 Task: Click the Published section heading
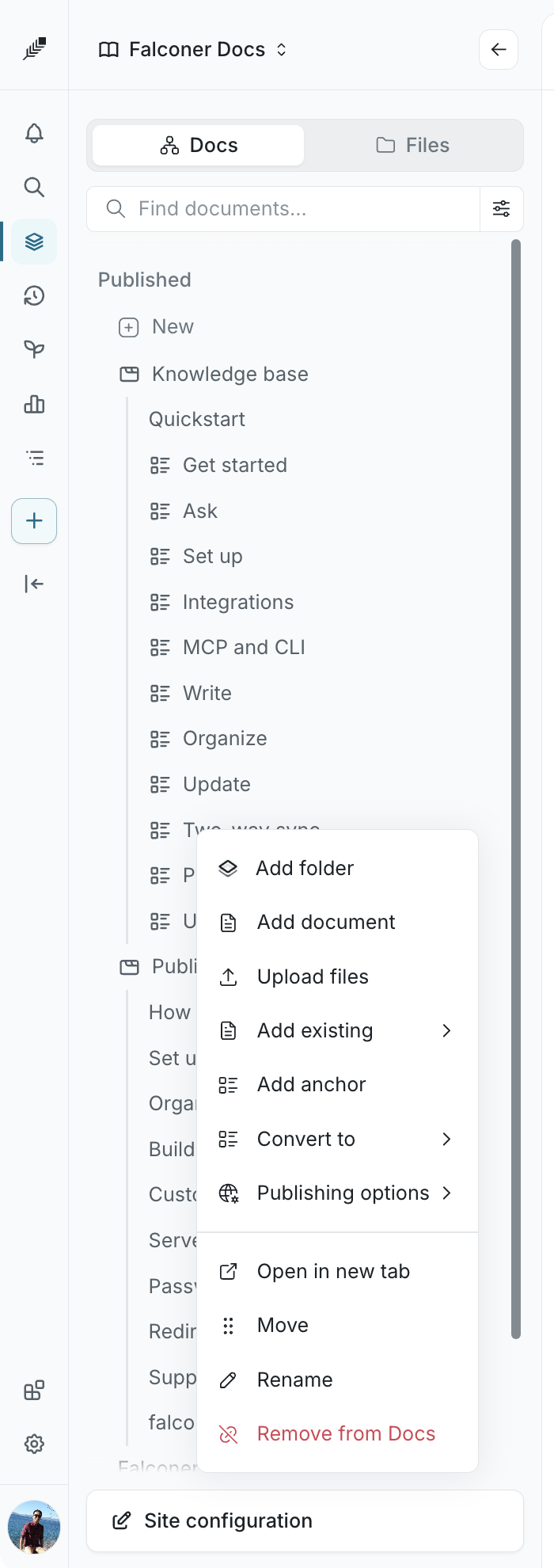tap(145, 280)
